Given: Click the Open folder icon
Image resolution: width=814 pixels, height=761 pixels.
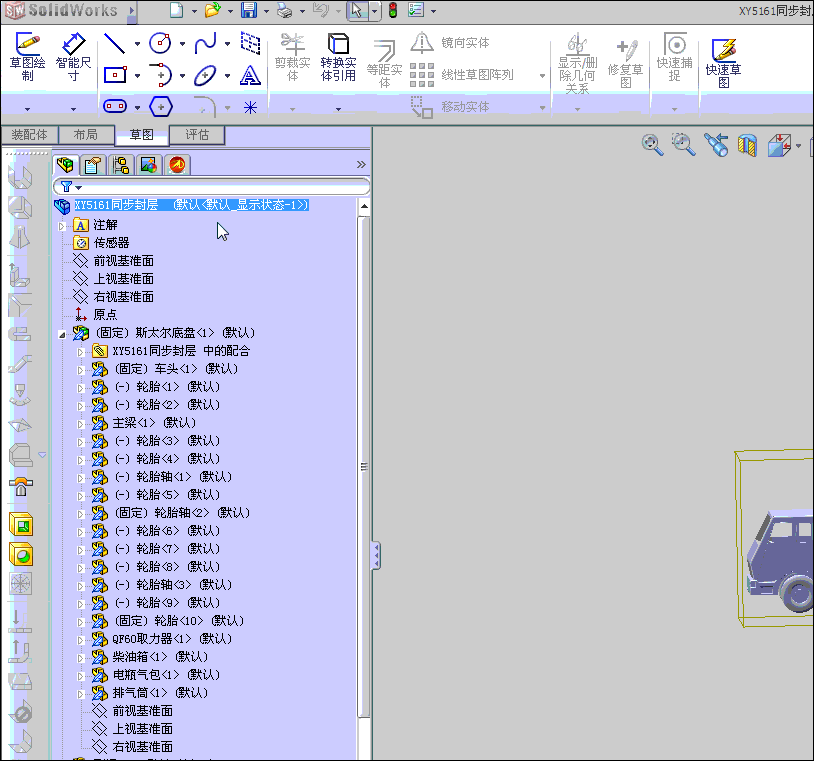Looking at the screenshot, I should (212, 10).
